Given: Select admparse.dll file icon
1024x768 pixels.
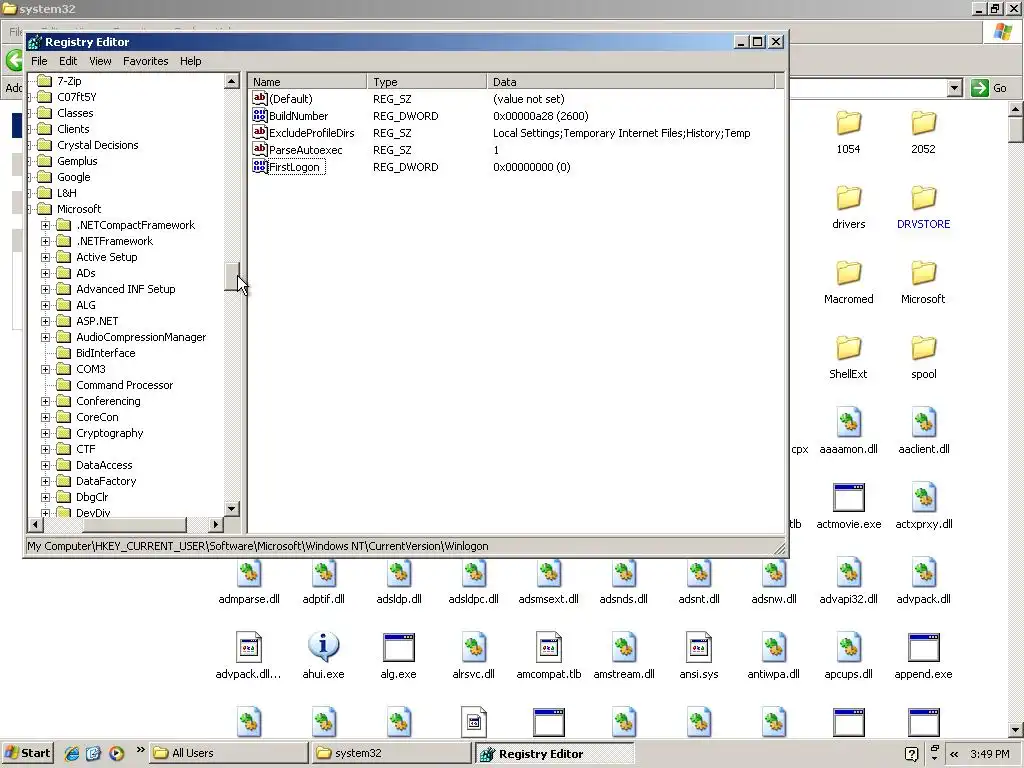Looking at the screenshot, I should click(x=249, y=573).
